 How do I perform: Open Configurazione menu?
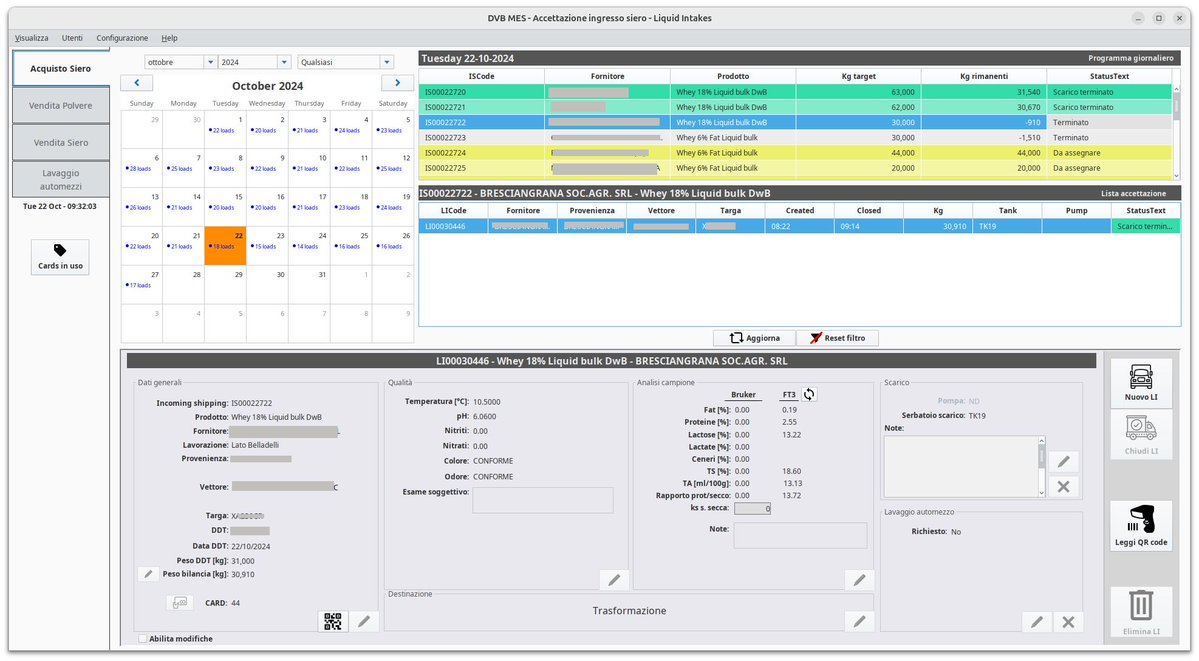point(122,37)
